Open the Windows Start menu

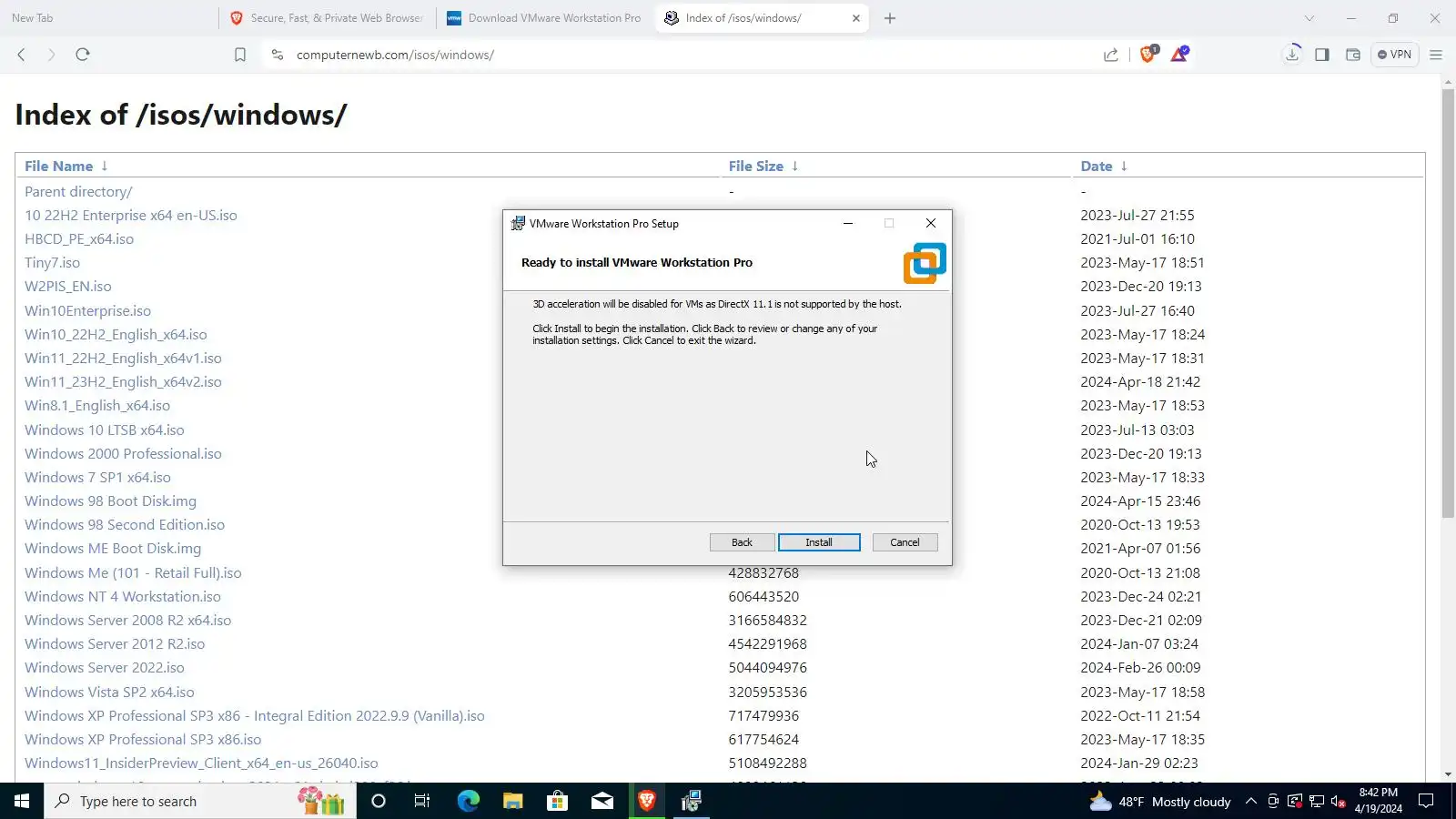[x=22, y=801]
